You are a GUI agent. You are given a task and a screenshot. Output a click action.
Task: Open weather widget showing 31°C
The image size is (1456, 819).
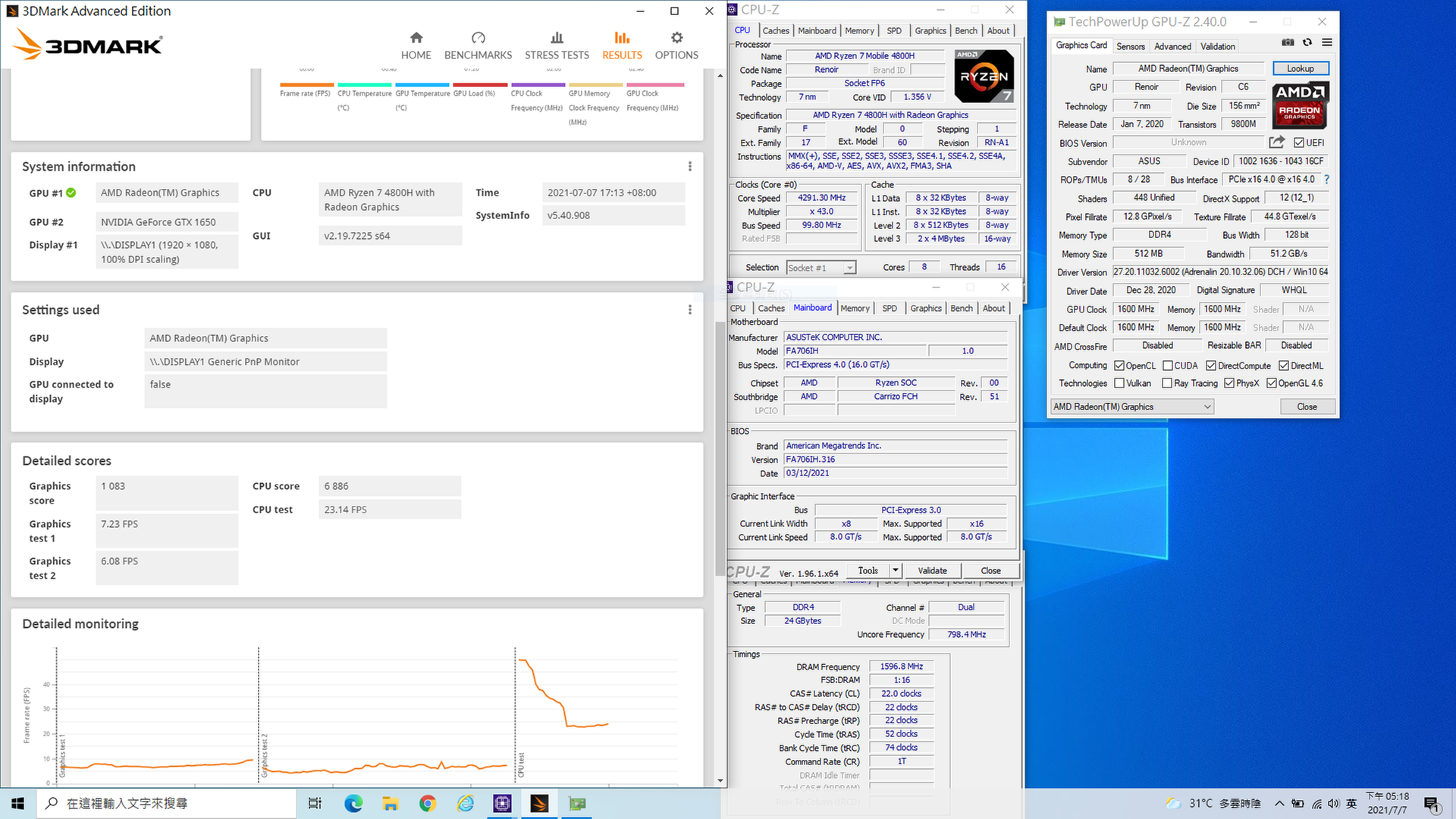[1213, 803]
